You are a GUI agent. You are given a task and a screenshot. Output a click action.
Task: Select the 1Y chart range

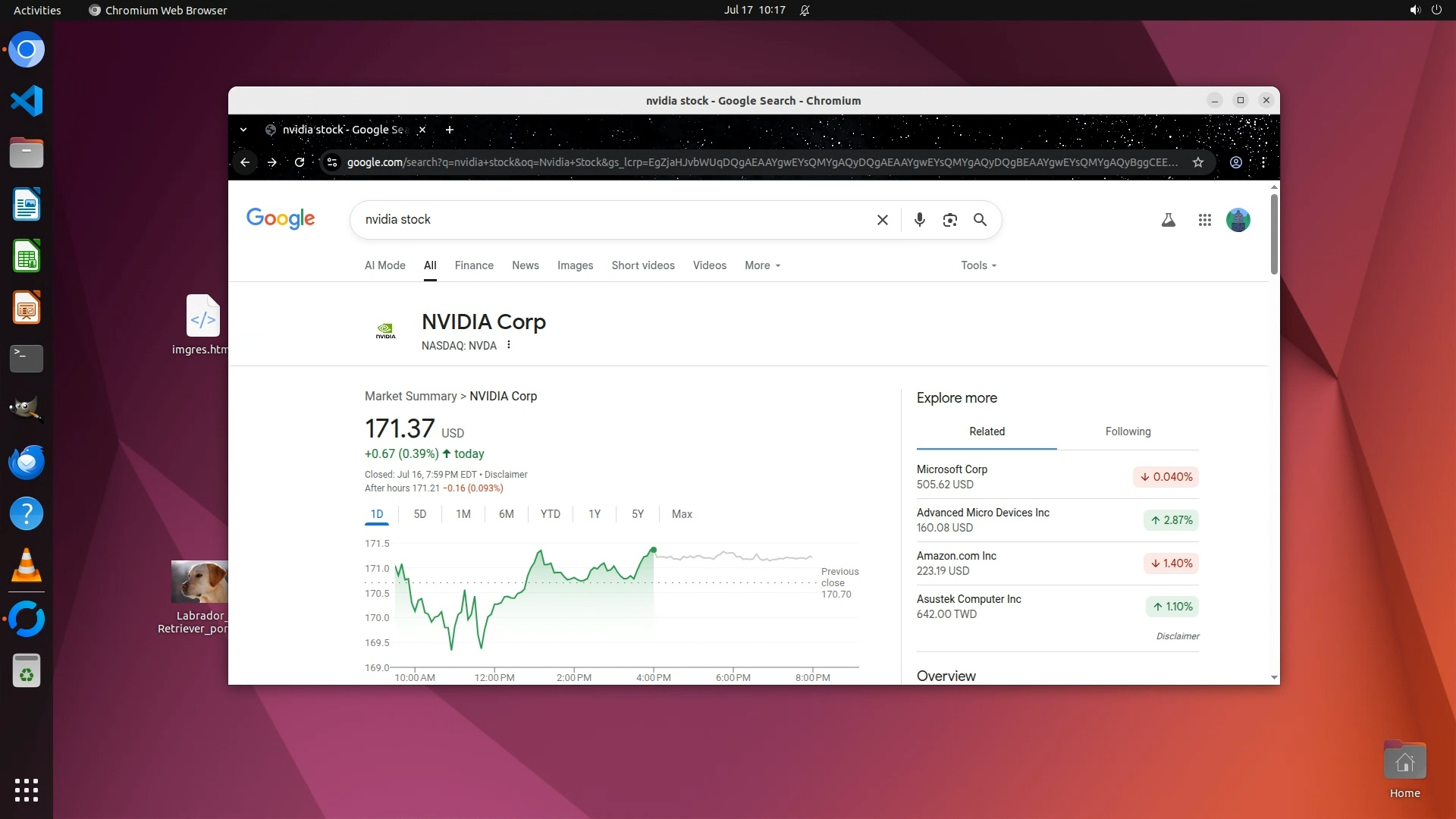click(595, 514)
